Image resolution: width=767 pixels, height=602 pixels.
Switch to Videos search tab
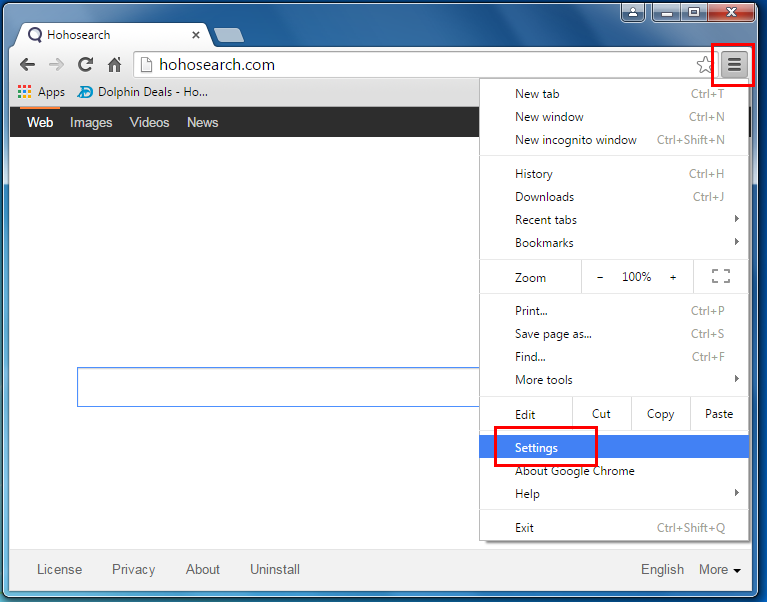coord(149,122)
